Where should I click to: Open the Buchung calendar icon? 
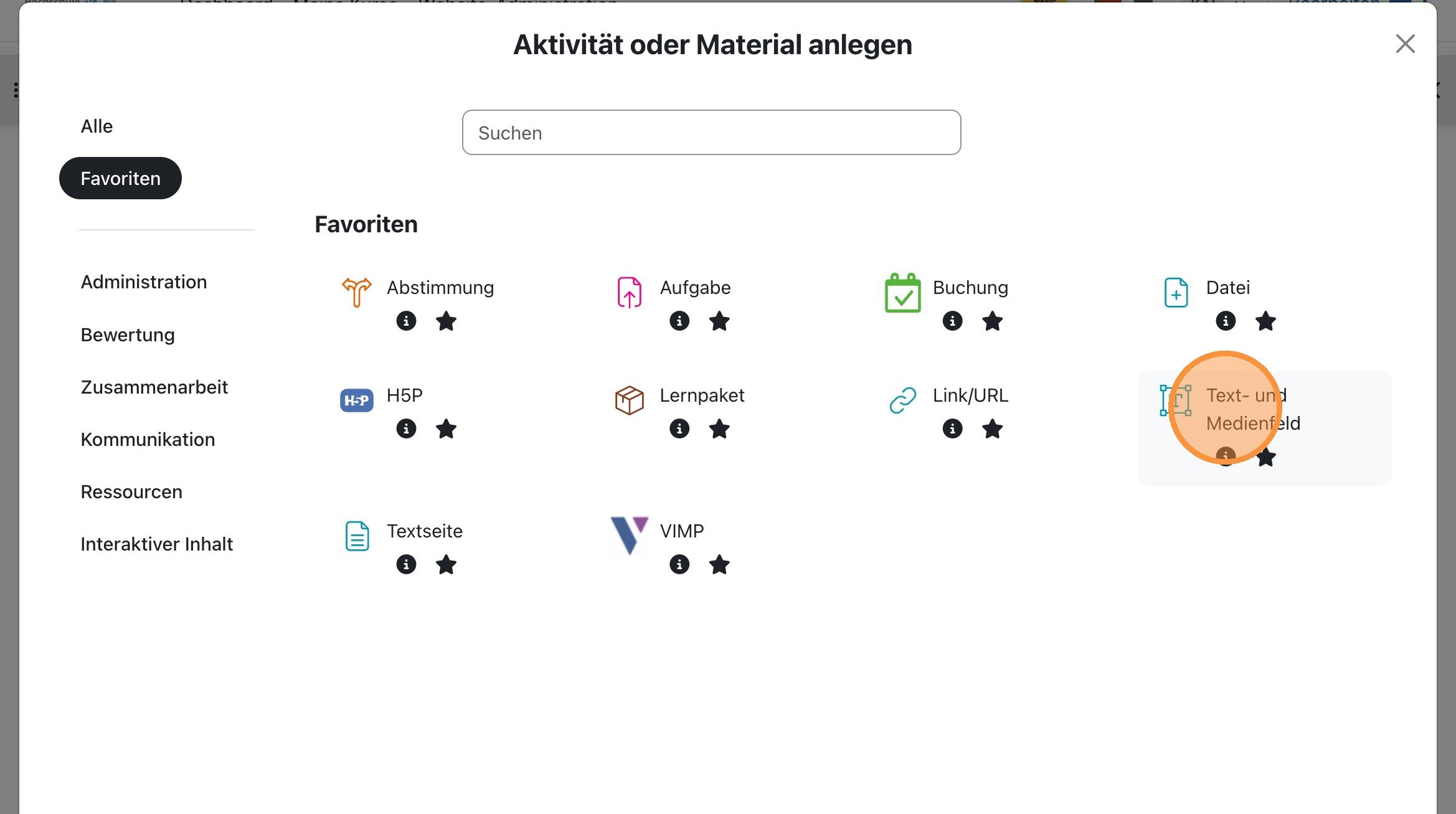(902, 292)
